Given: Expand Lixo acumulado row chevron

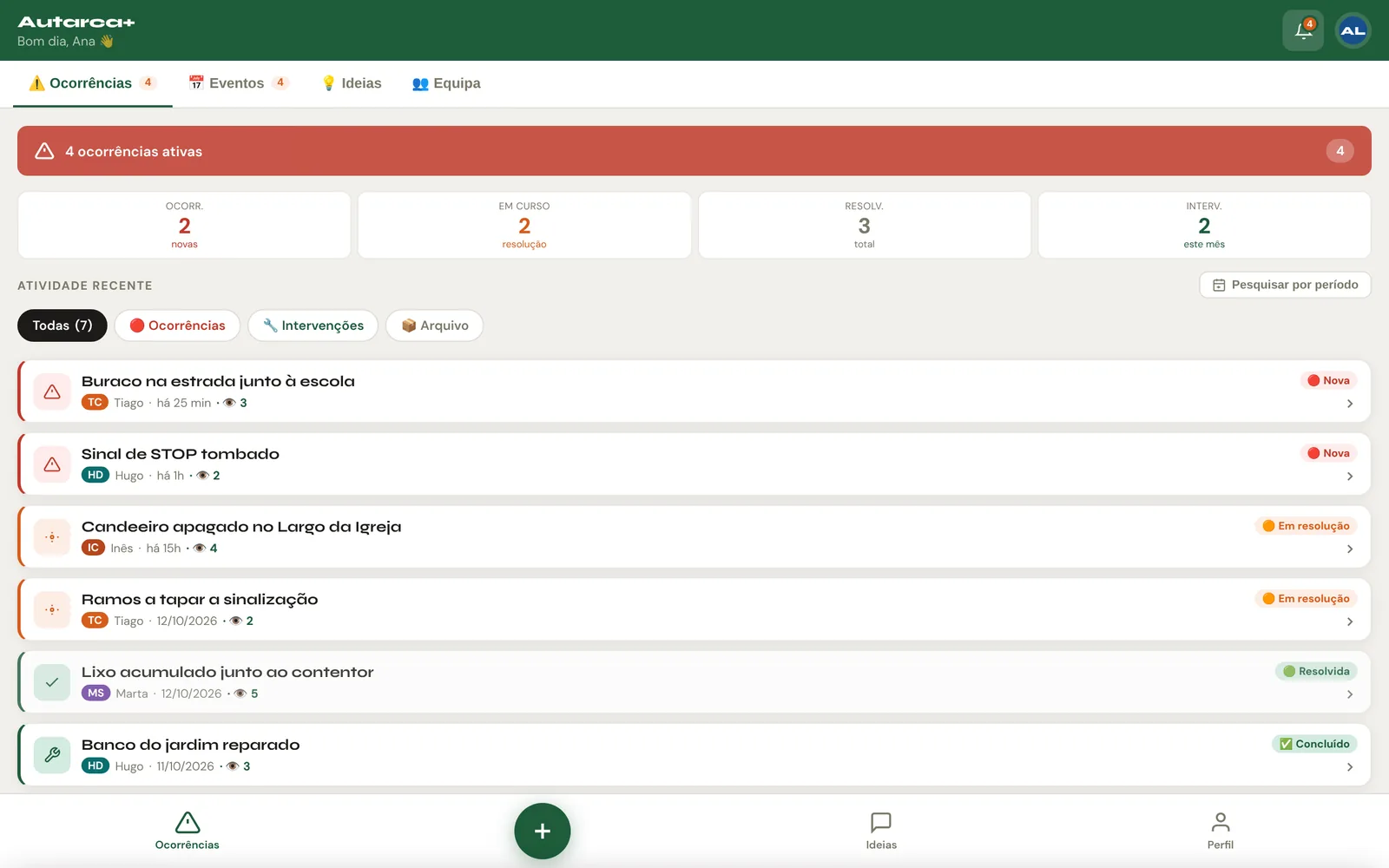Looking at the screenshot, I should click(1350, 694).
